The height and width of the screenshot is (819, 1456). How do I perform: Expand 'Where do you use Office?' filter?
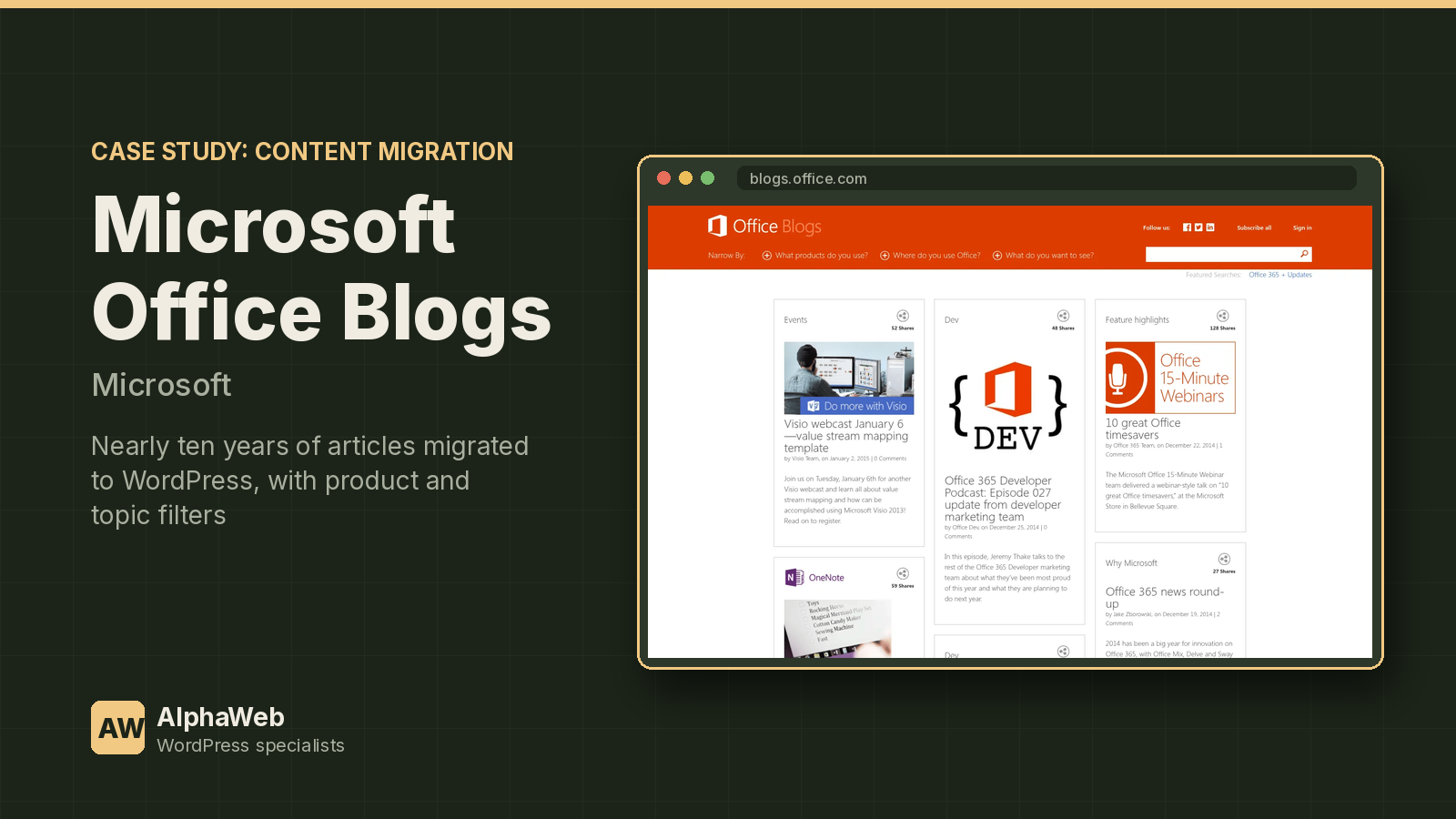click(930, 256)
